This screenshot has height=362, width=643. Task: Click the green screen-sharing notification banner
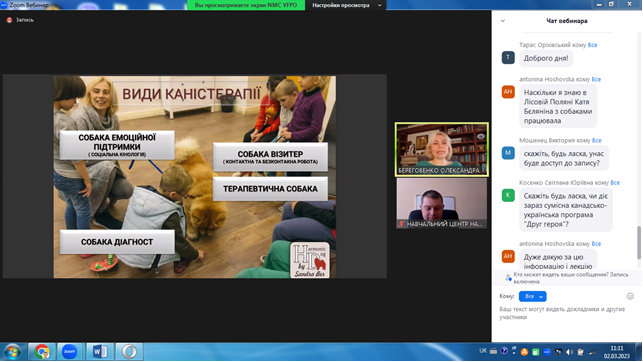coord(246,5)
